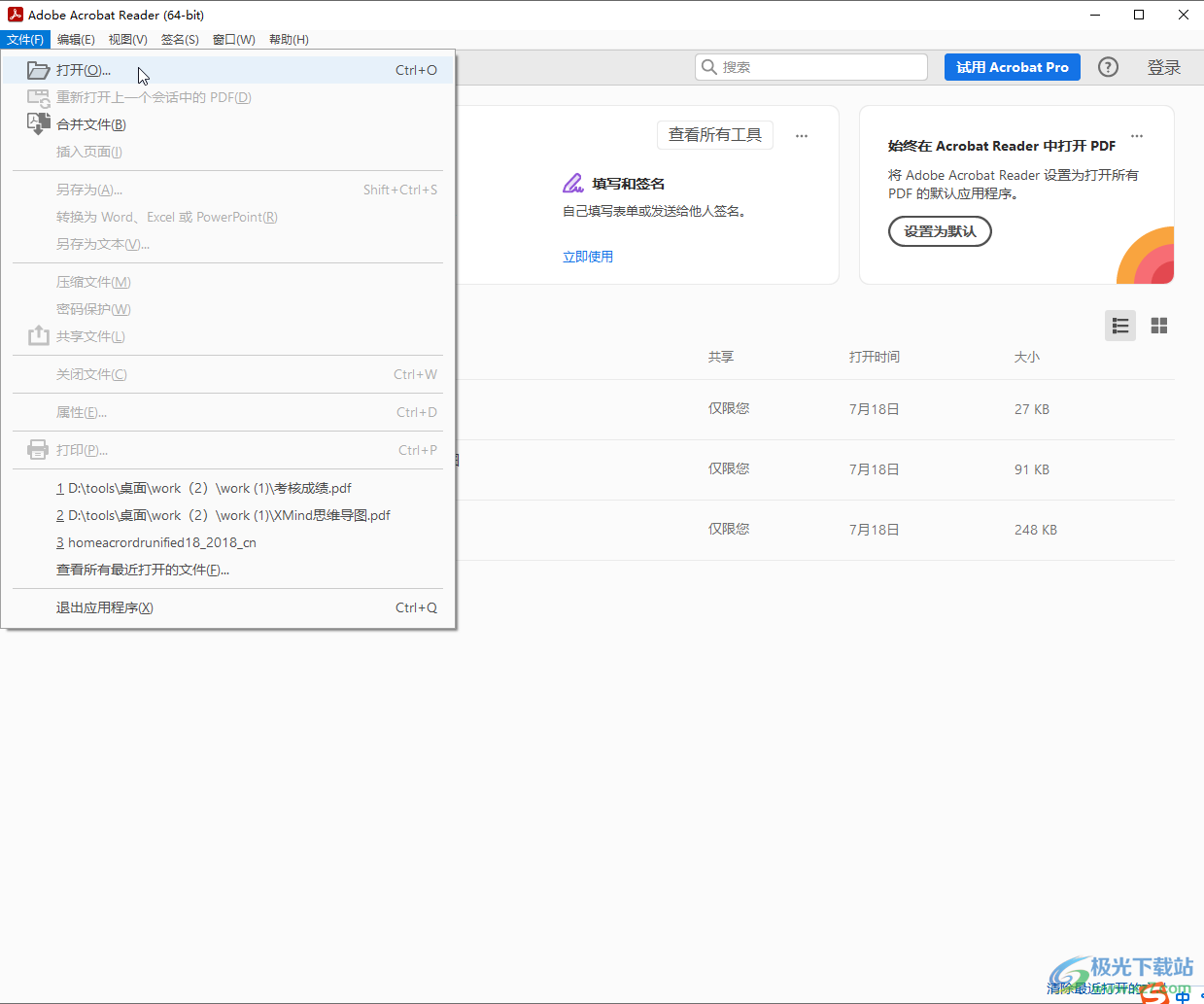Click the 27 KB file size cell
Viewport: 1204px width, 1004px height.
point(1032,409)
